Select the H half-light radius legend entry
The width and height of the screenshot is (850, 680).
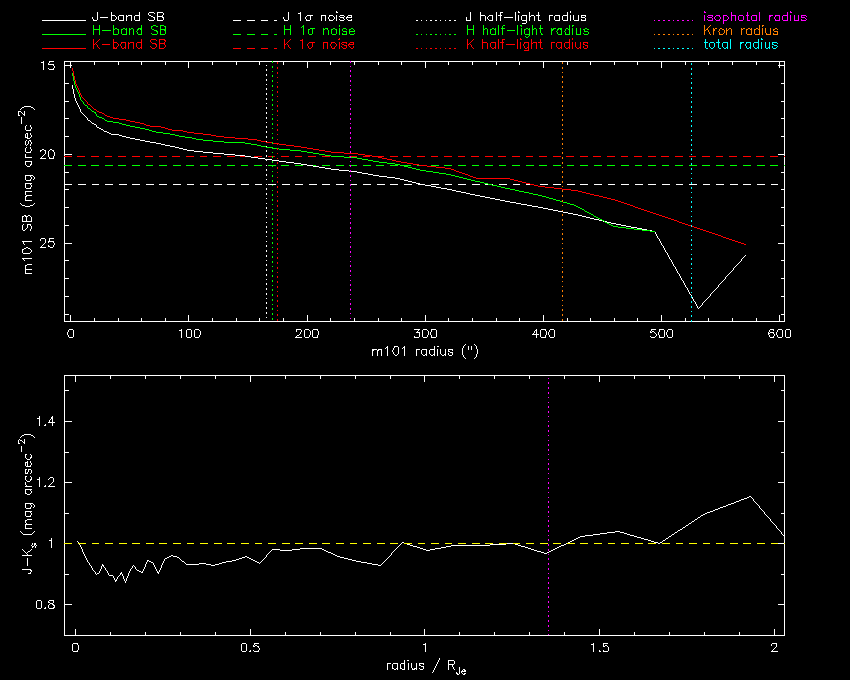(526, 31)
